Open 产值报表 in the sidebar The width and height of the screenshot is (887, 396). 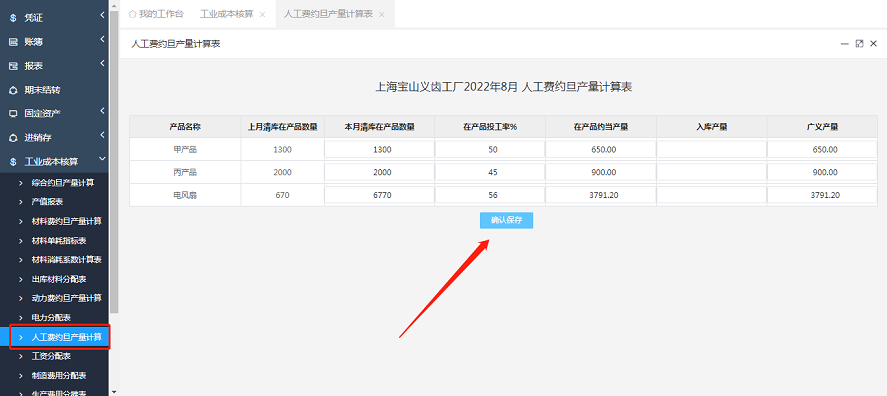tap(48, 202)
